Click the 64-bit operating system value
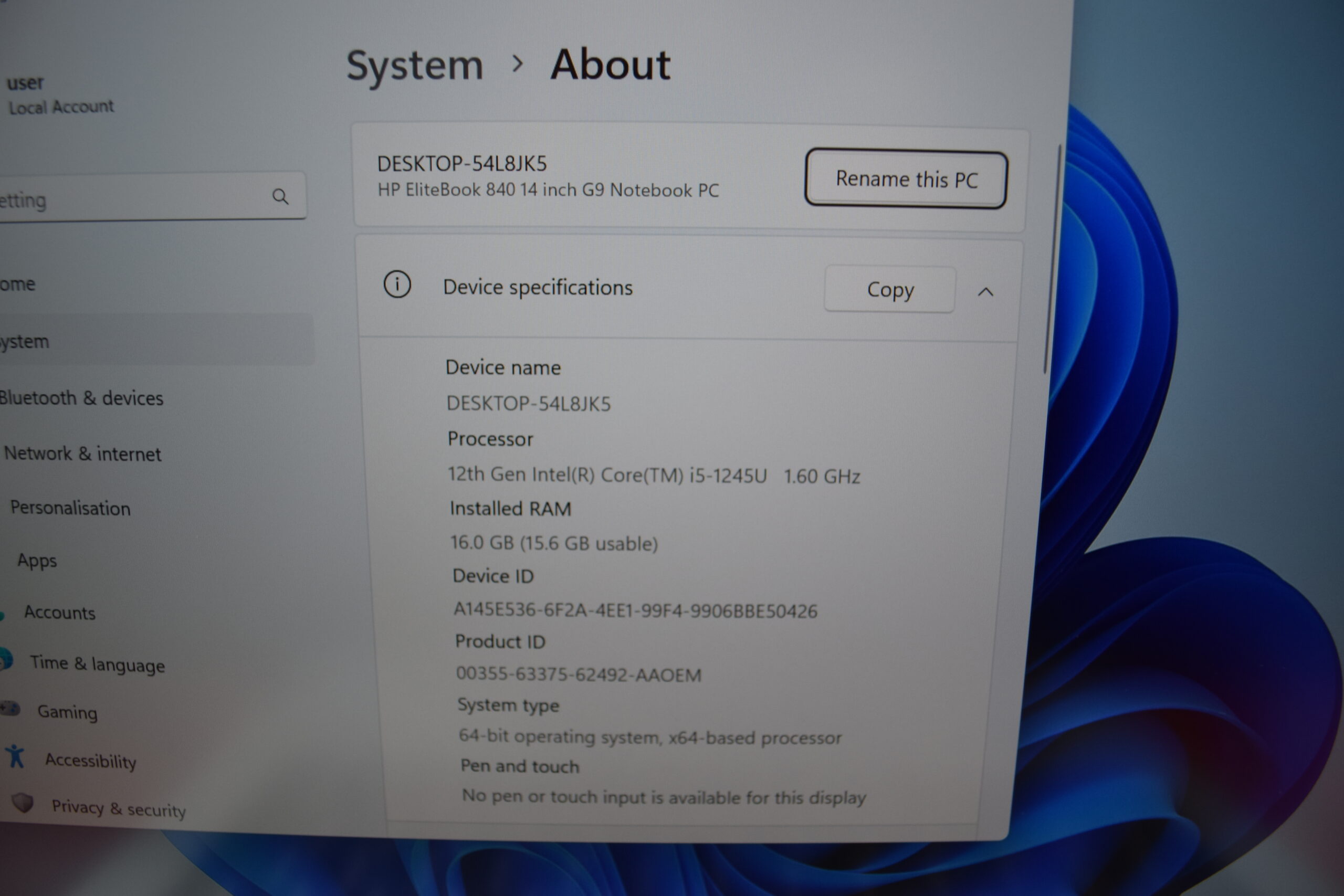 coord(650,737)
